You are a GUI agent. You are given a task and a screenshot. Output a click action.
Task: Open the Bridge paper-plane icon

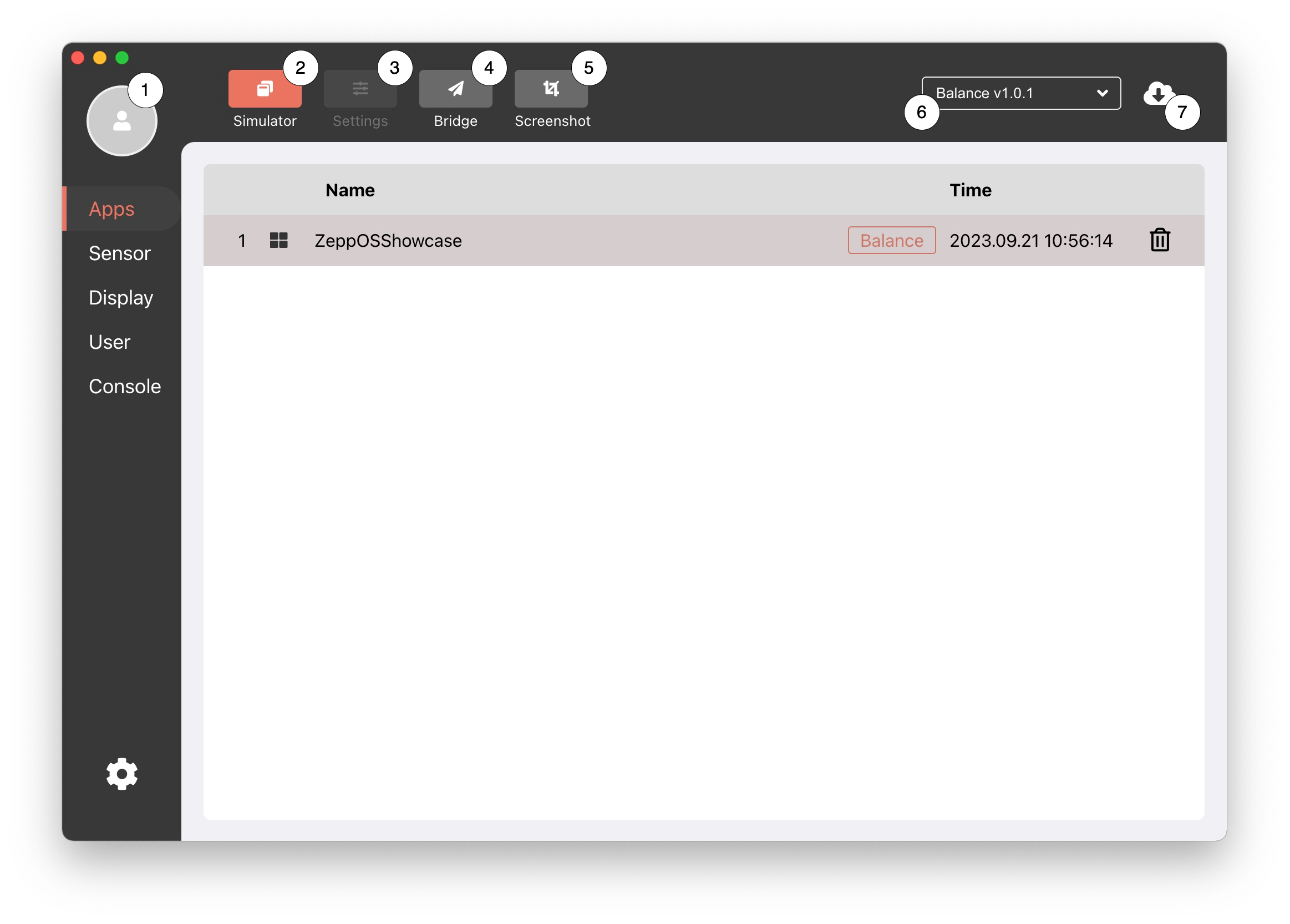coord(455,89)
